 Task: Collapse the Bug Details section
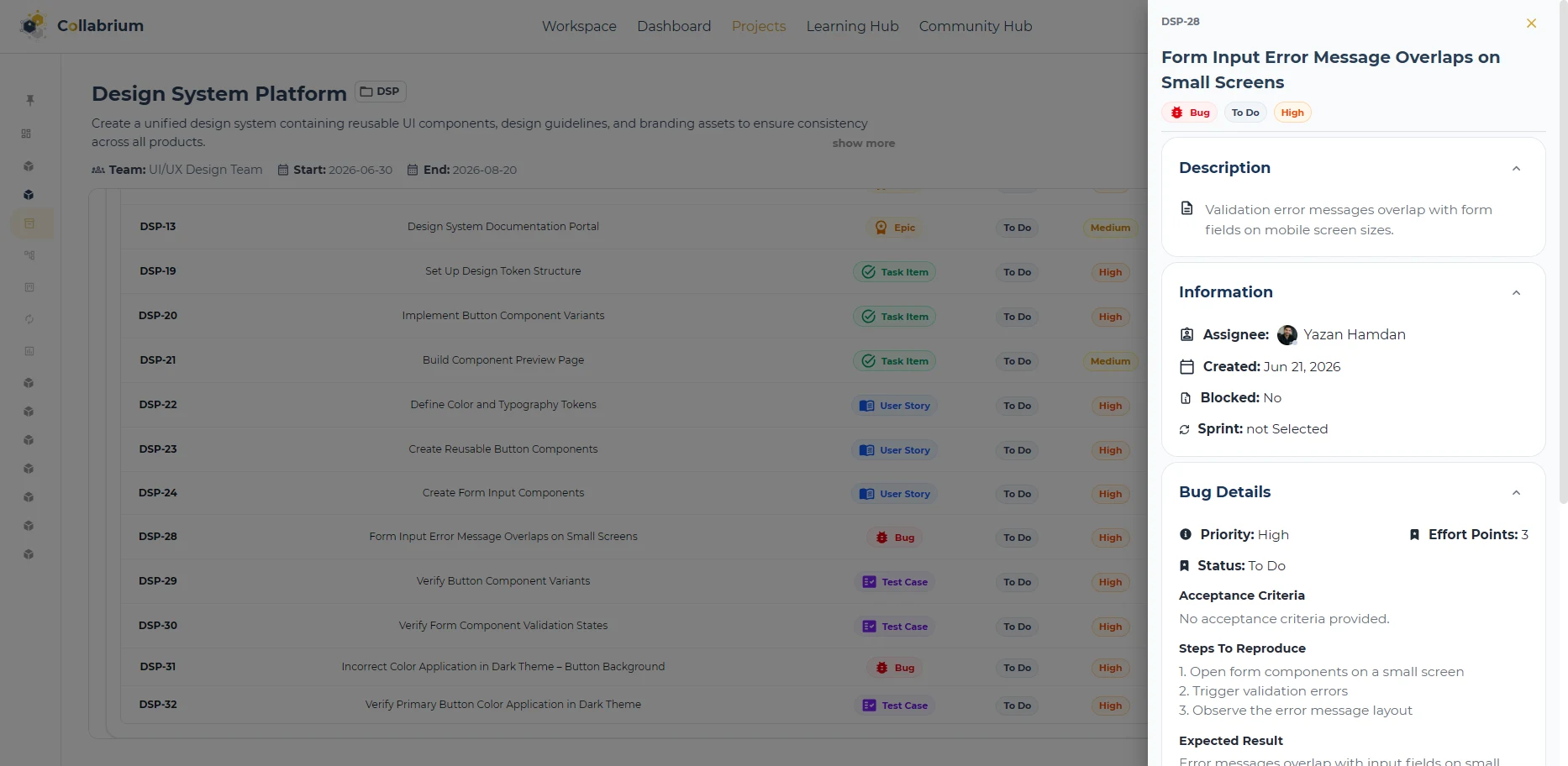pos(1516,493)
